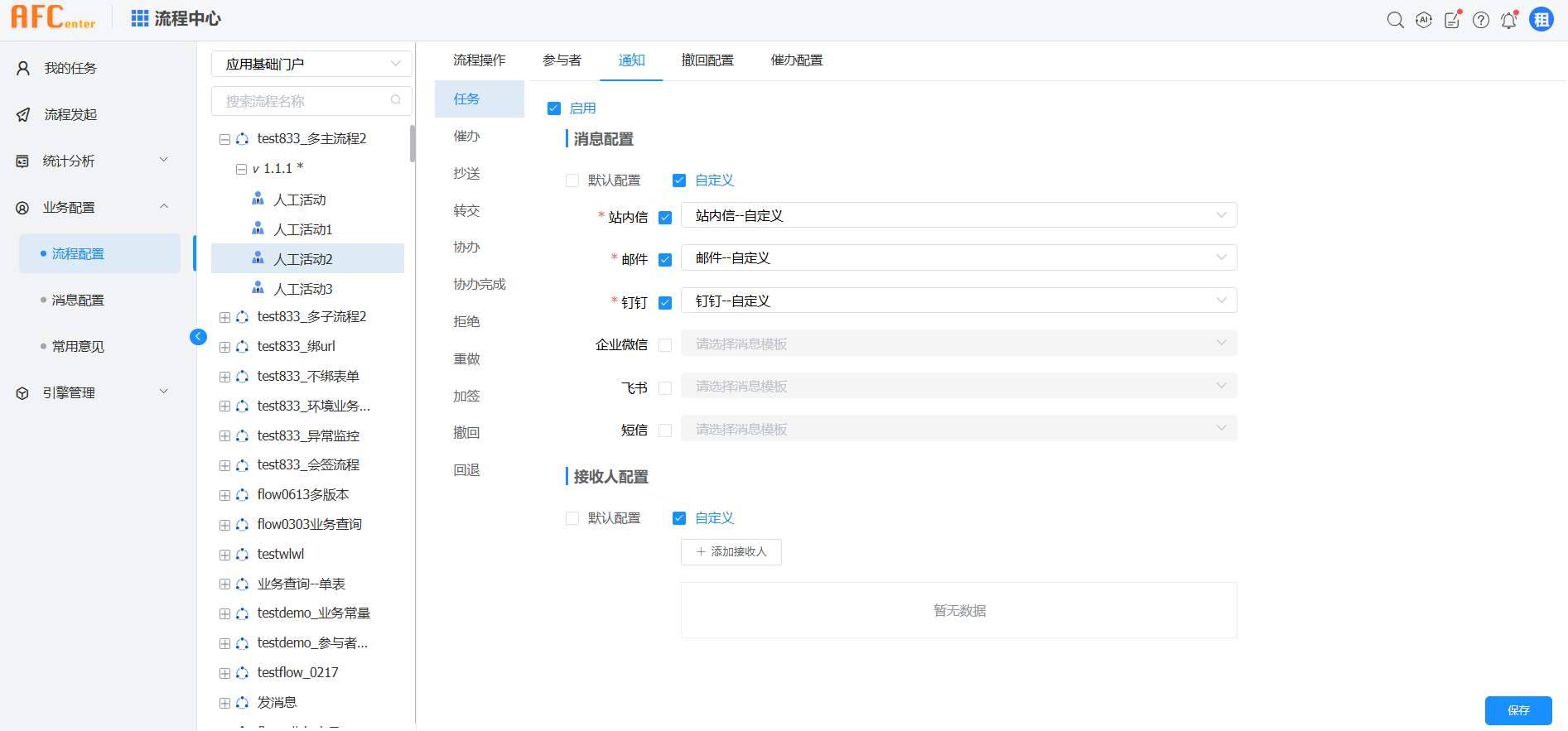Uncheck the 启用 checkbox
Viewport: 1568px width, 731px height.
554,108
